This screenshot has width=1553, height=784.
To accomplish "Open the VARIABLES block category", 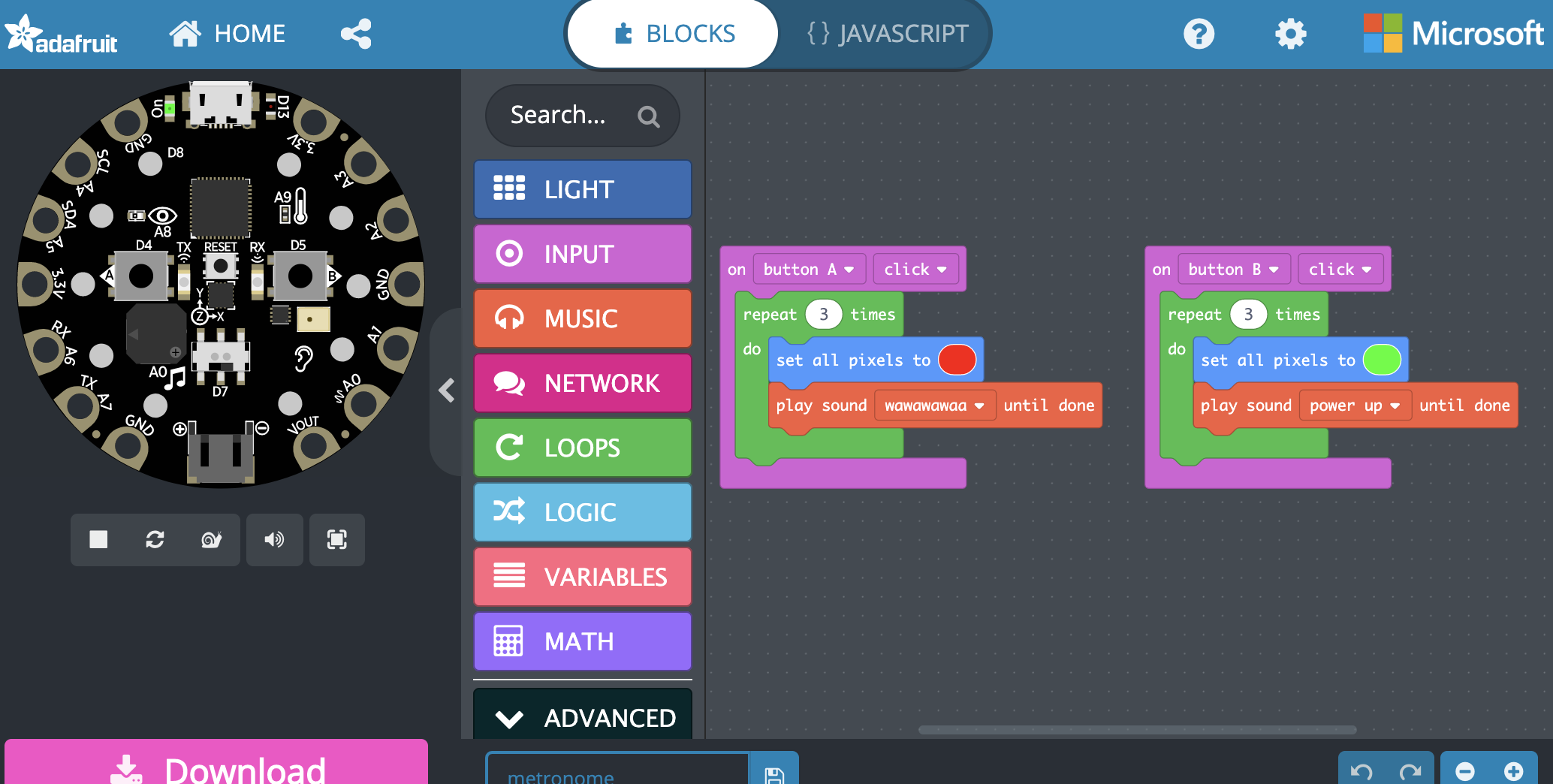I will pos(583,577).
